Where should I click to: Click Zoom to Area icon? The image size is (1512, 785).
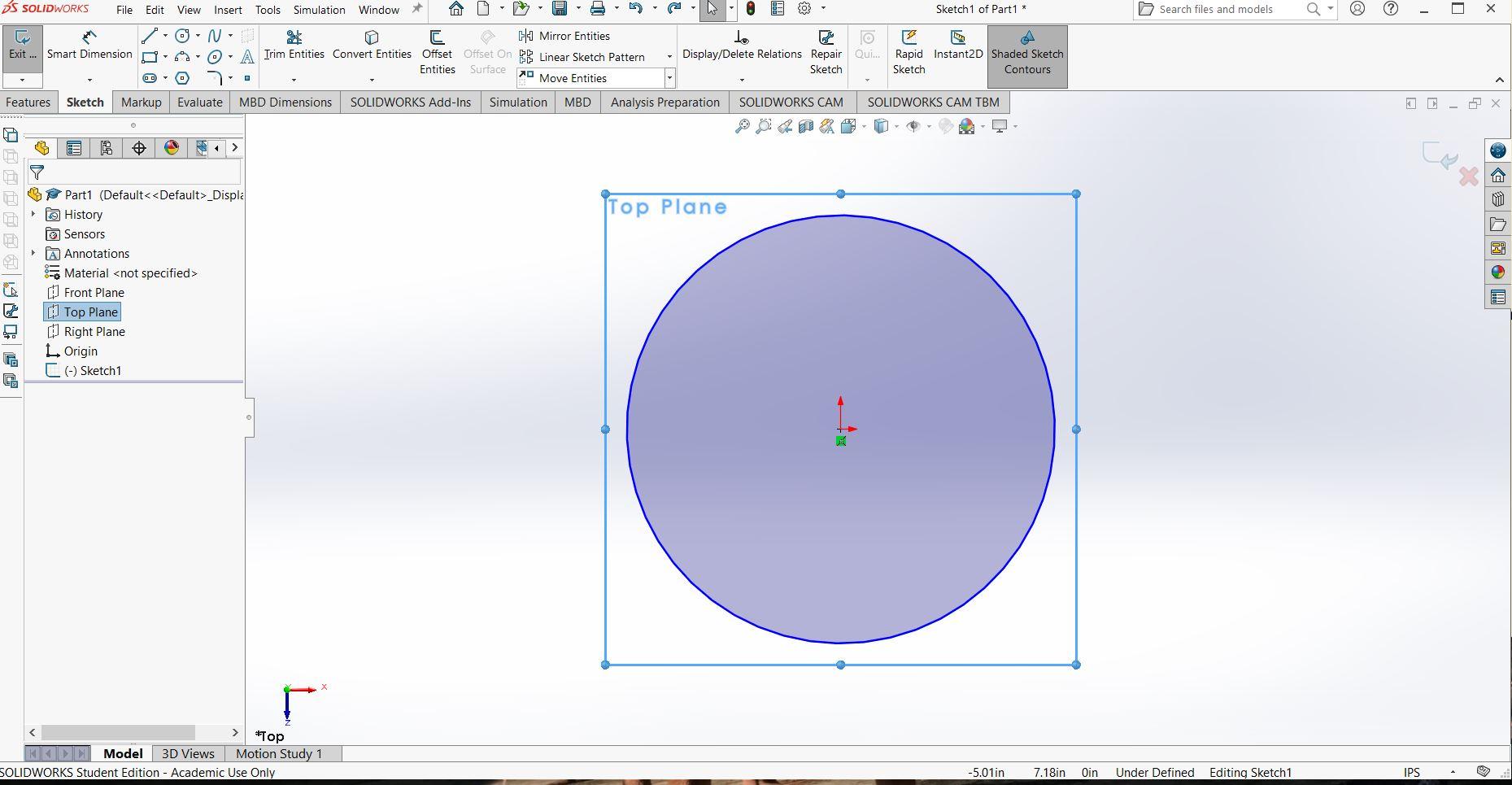pos(763,126)
